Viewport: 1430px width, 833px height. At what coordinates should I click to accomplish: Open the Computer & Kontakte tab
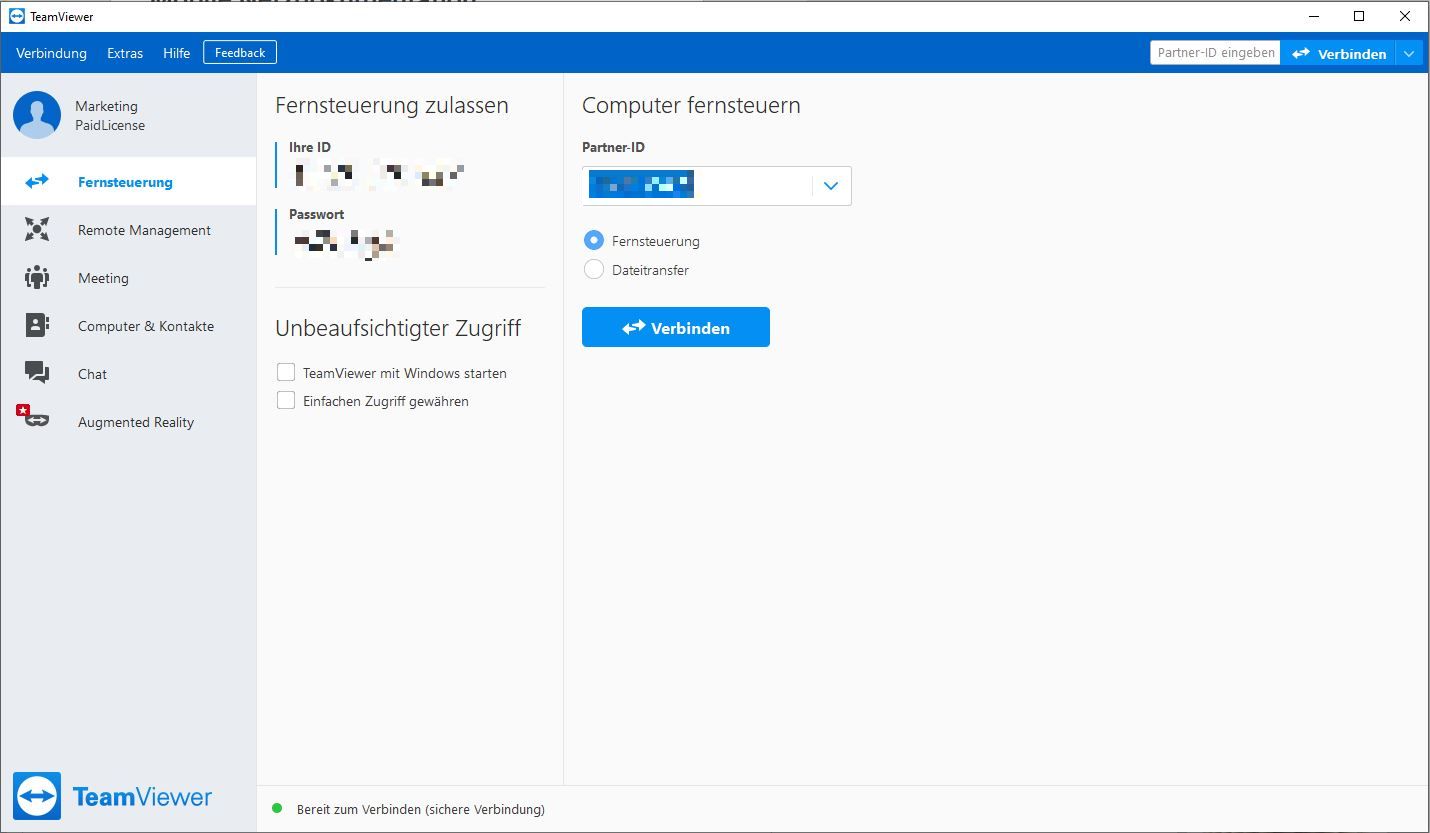[x=128, y=326]
